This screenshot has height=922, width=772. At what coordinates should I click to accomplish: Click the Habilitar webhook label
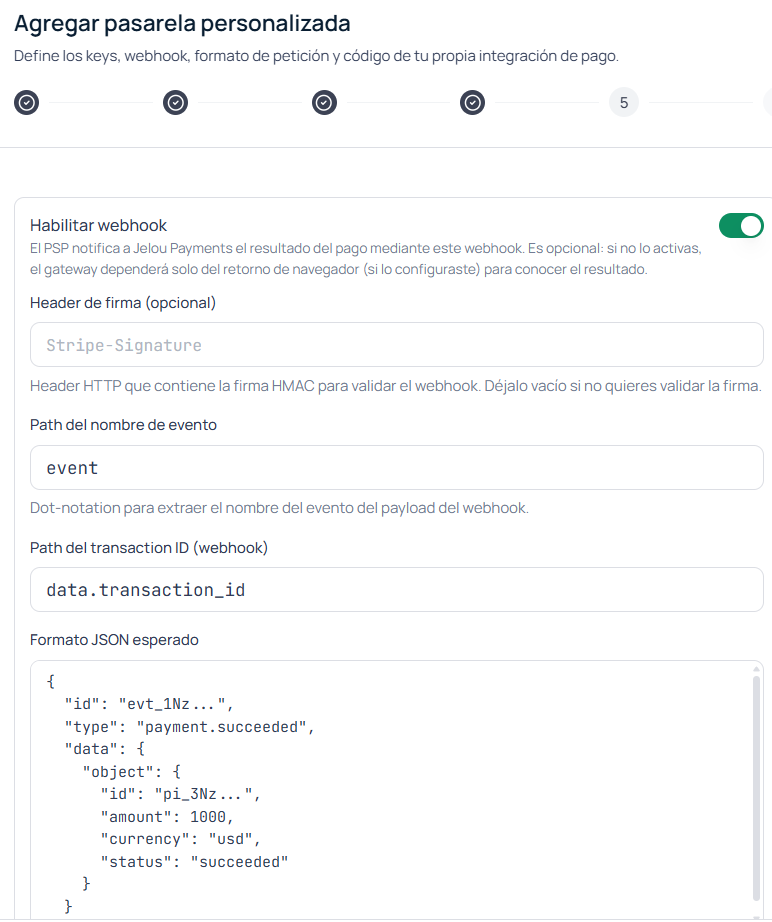point(98,225)
